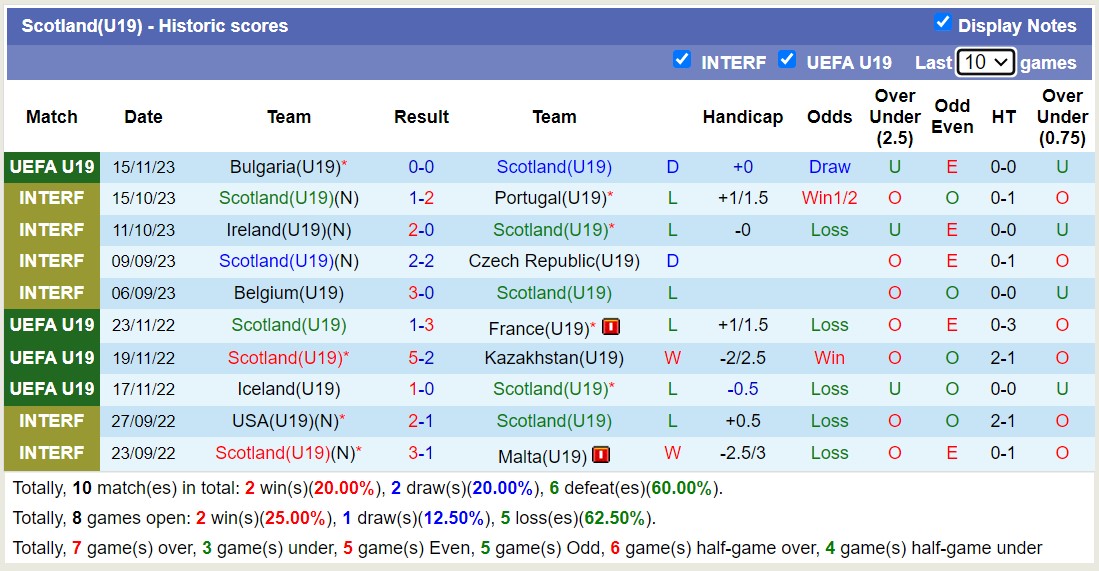1099x571 pixels.
Task: Click the Kazakhstan(U19) team name
Action: 554,358
